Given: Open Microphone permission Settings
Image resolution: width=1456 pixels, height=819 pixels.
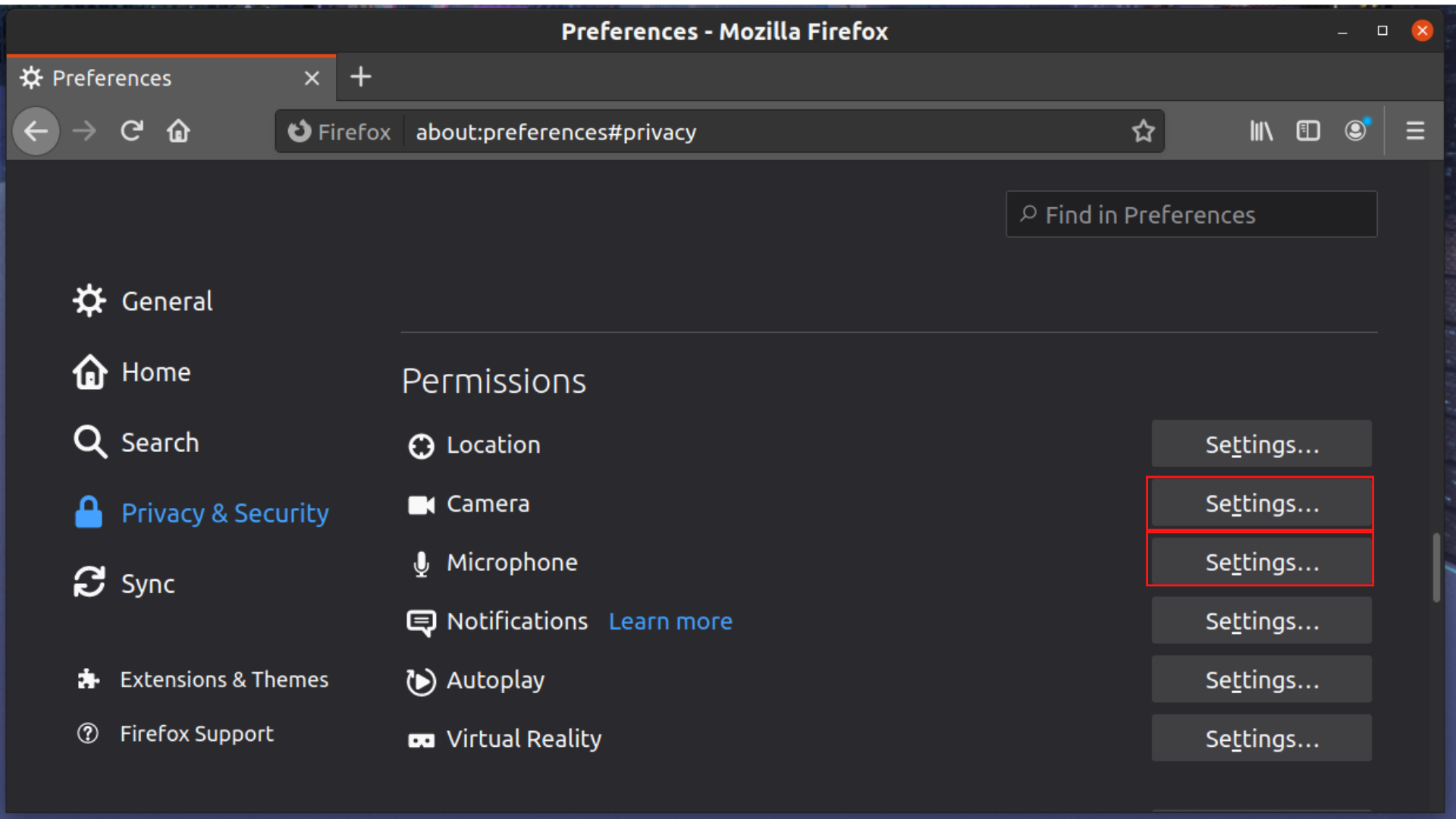Looking at the screenshot, I should [x=1261, y=562].
